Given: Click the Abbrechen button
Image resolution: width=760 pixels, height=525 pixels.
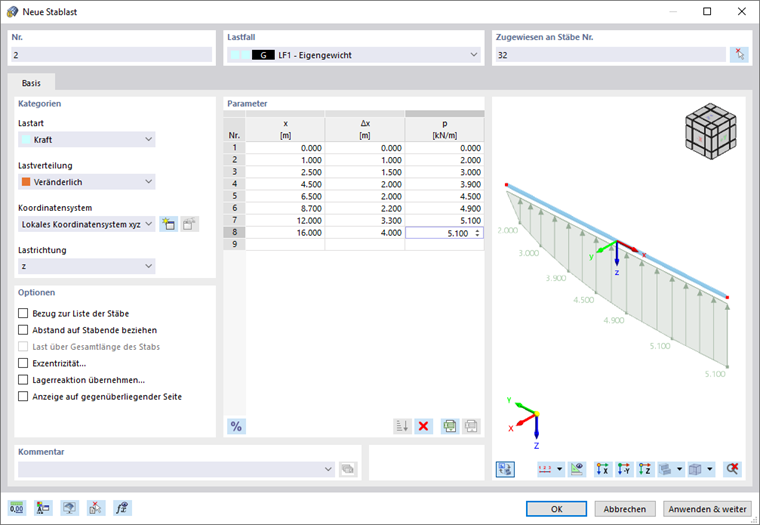Looking at the screenshot, I should [625, 509].
